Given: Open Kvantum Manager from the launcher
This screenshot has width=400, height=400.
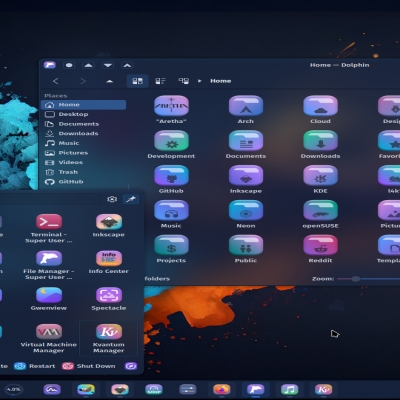Looking at the screenshot, I should point(109,338).
